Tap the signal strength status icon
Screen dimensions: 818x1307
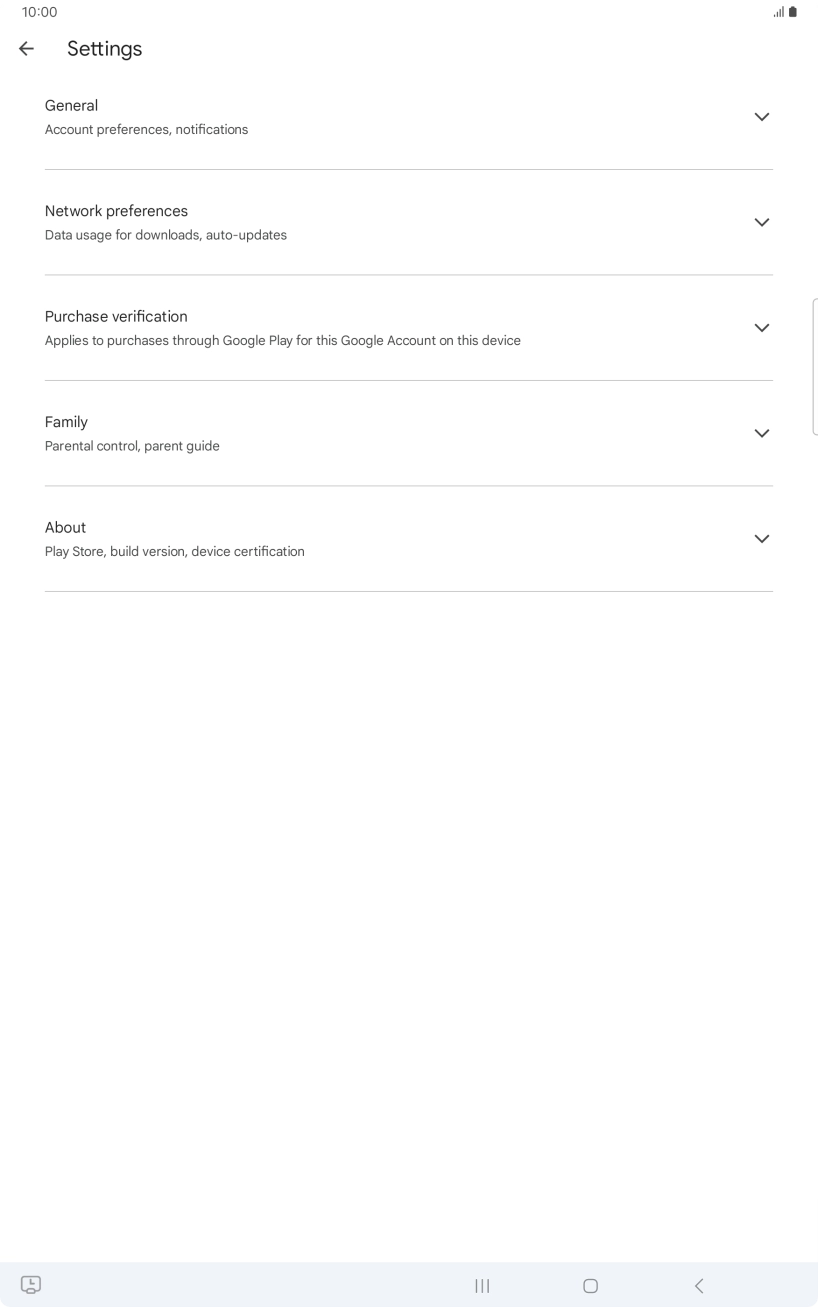click(x=778, y=12)
